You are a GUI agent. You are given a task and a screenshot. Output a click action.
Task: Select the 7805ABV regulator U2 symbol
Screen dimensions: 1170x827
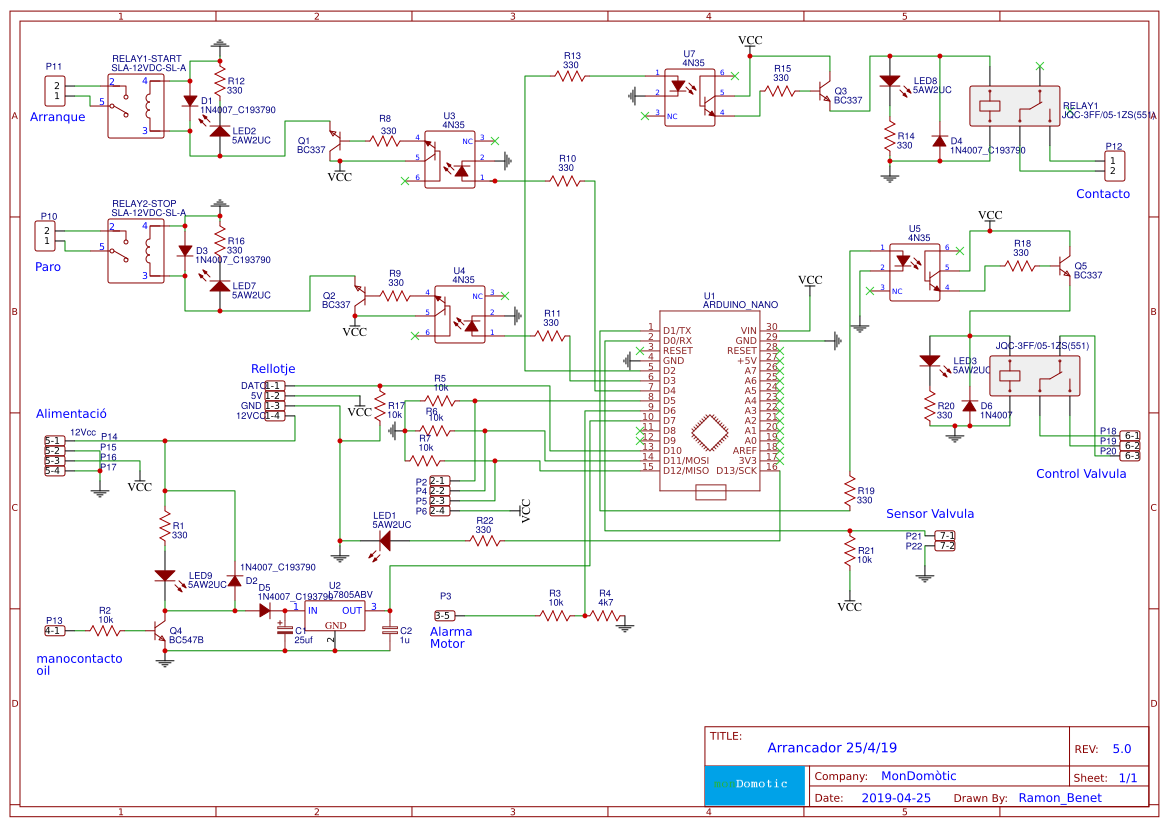[x=337, y=613]
